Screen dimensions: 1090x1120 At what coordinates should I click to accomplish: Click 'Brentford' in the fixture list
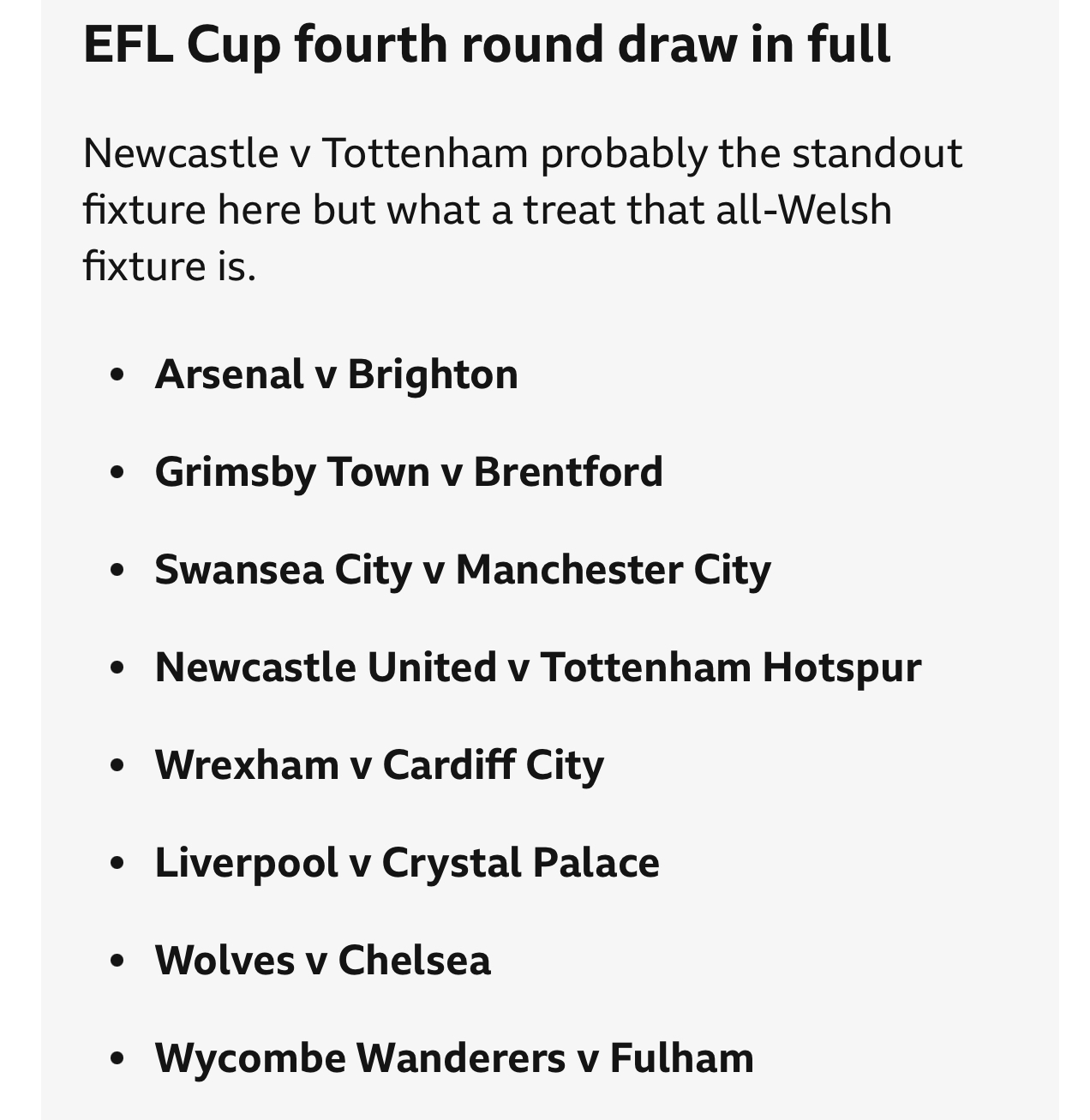(x=568, y=472)
